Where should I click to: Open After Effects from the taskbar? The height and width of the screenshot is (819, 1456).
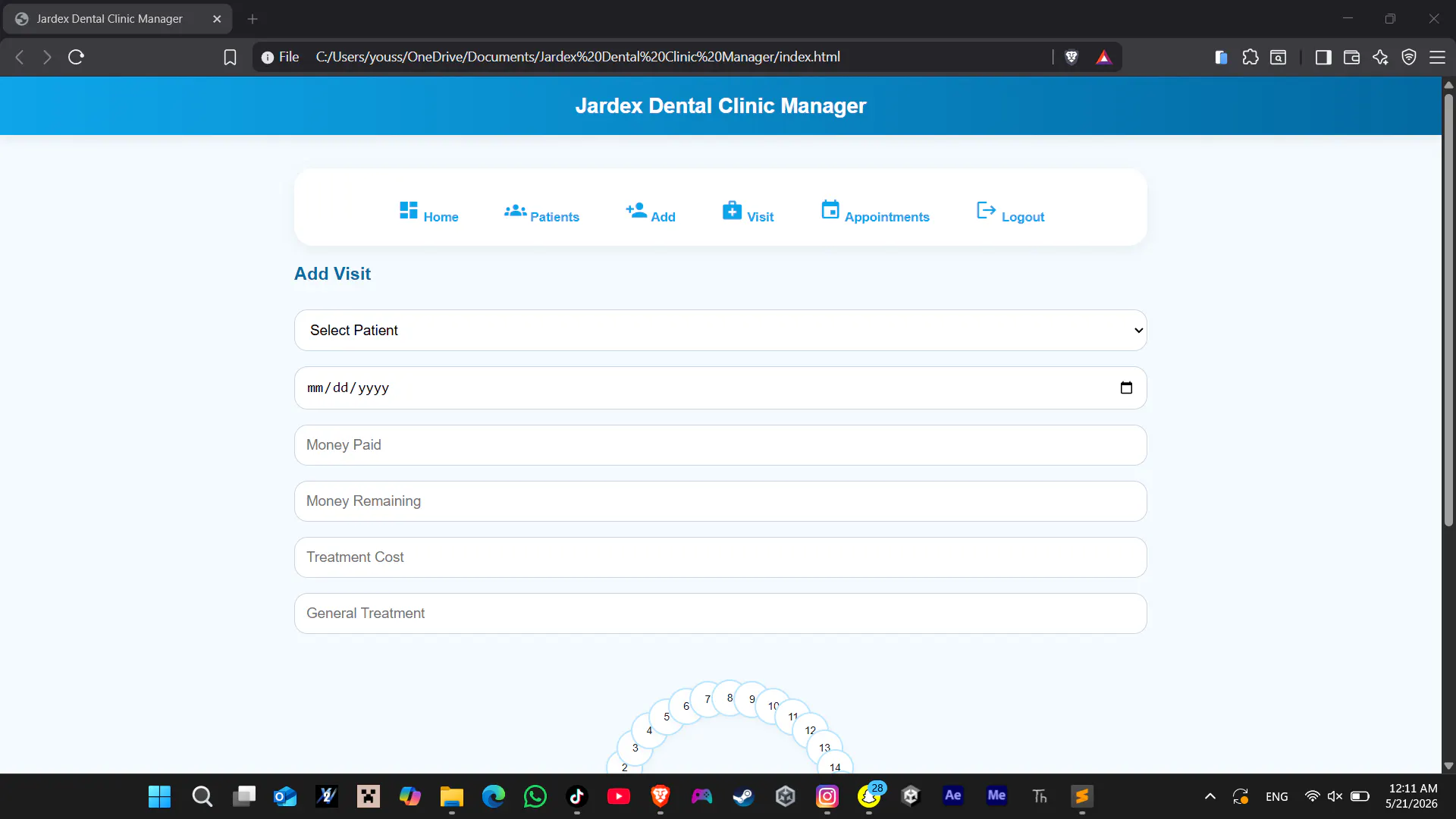953,795
